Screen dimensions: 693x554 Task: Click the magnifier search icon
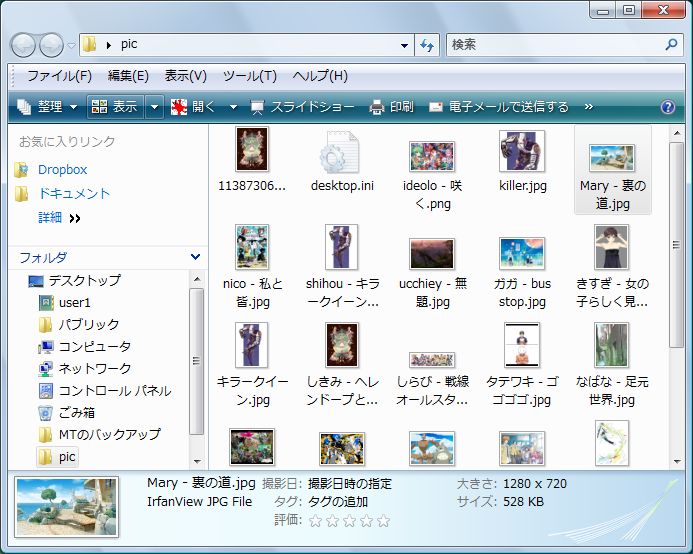coord(671,44)
